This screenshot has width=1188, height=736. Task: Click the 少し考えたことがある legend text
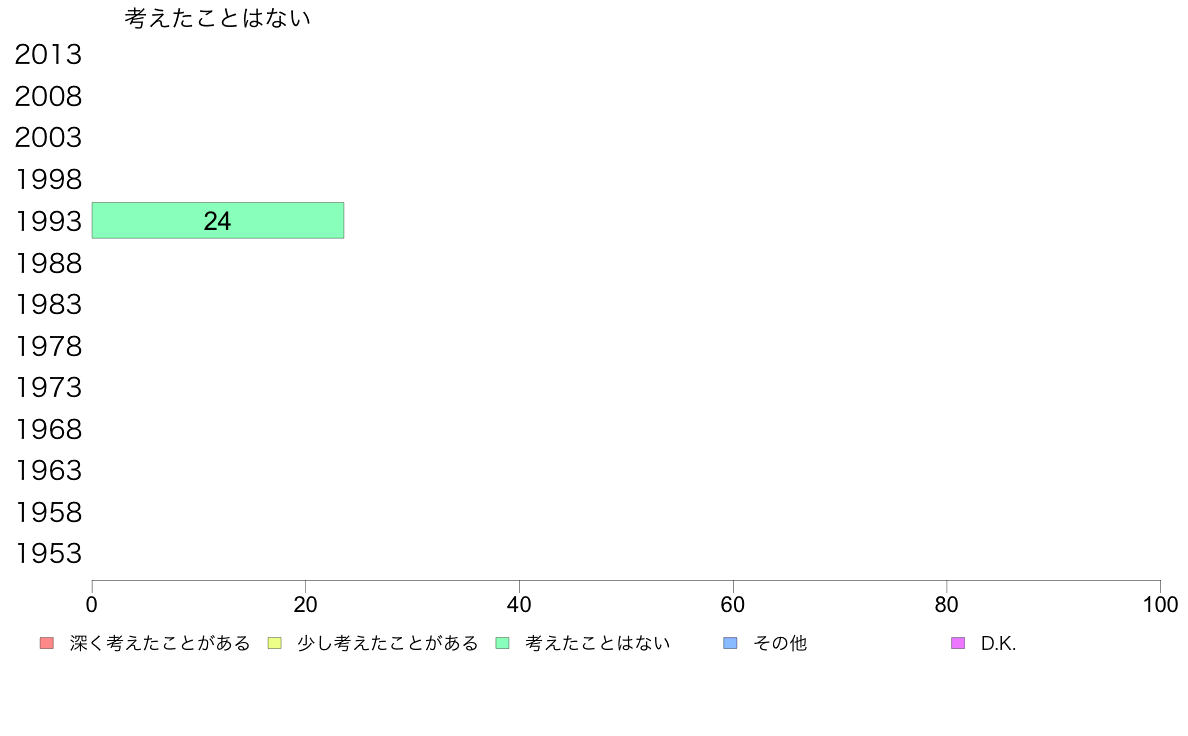click(388, 644)
